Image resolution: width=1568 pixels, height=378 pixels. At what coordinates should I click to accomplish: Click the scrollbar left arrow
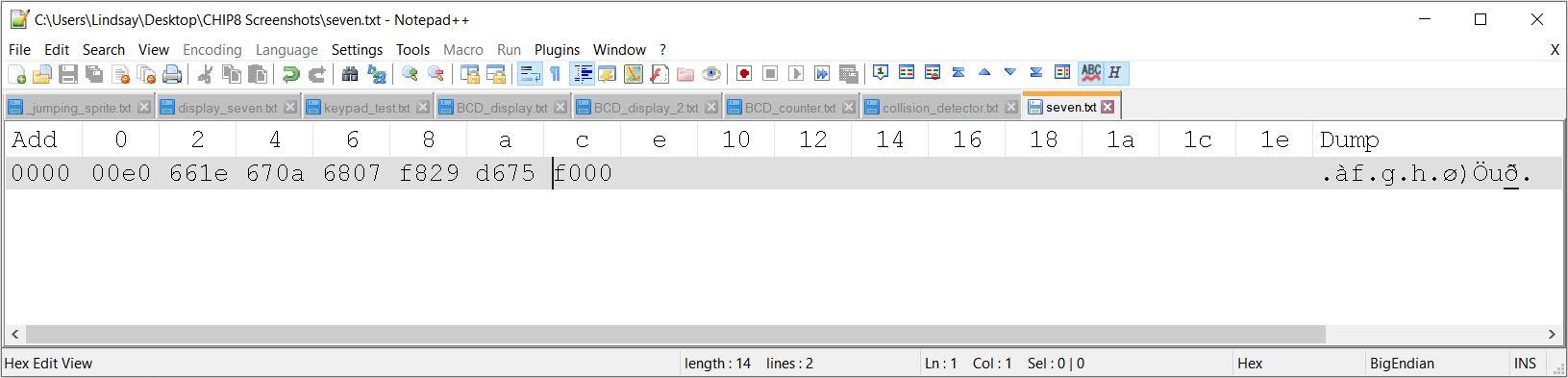[14, 334]
